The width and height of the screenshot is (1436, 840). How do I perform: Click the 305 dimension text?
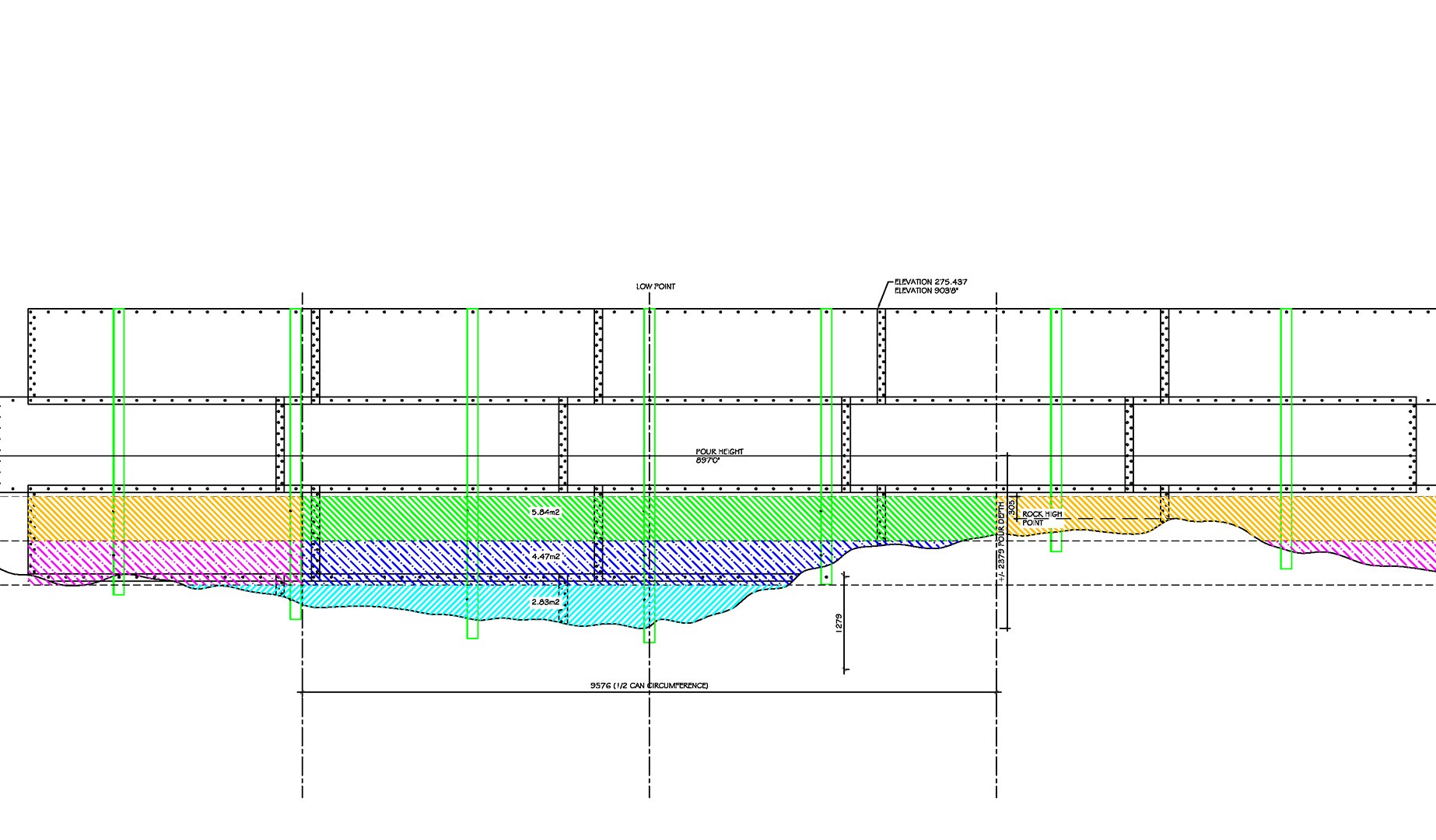point(1011,506)
